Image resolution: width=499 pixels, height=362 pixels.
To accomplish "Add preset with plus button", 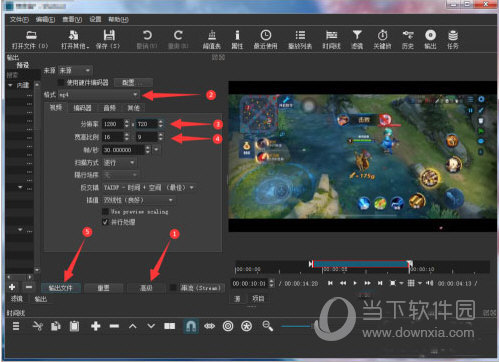I will [x=12, y=287].
